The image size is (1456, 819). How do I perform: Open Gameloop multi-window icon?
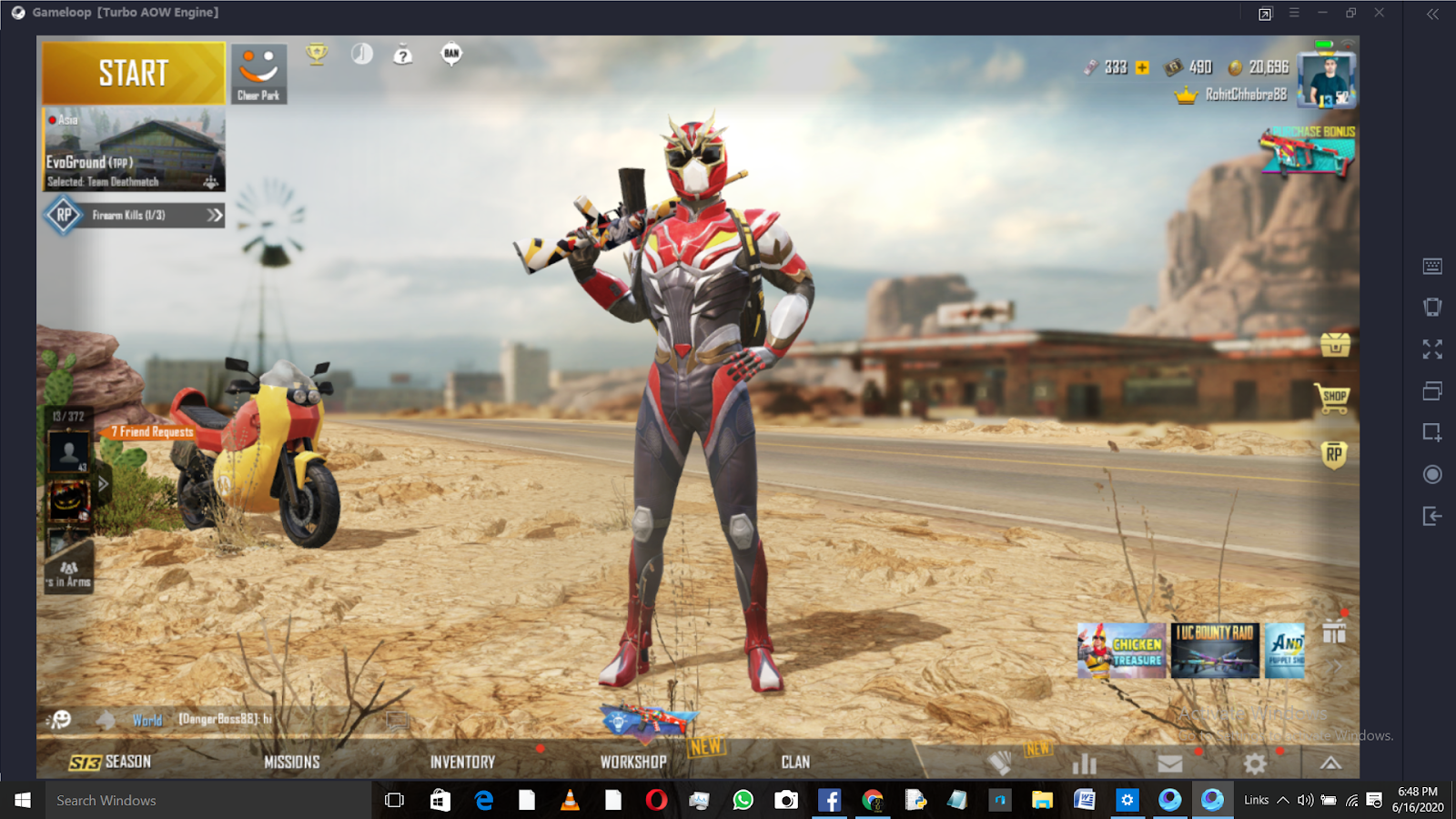(x=1432, y=391)
